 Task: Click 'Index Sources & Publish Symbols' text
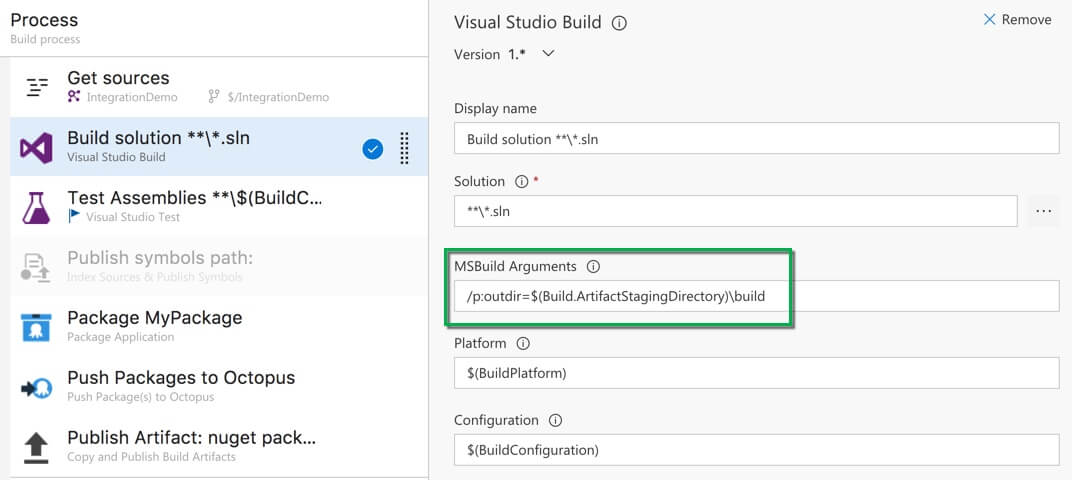click(x=155, y=277)
